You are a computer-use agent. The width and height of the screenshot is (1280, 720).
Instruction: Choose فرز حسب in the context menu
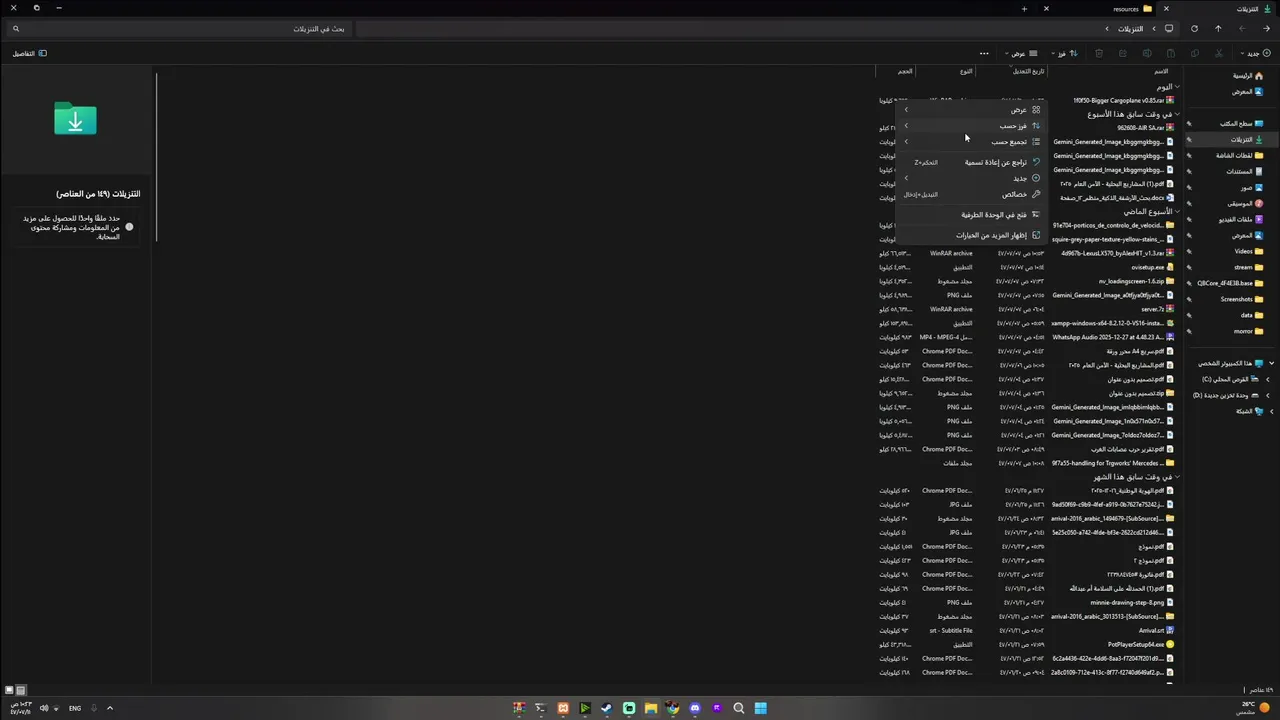[x=972, y=126]
